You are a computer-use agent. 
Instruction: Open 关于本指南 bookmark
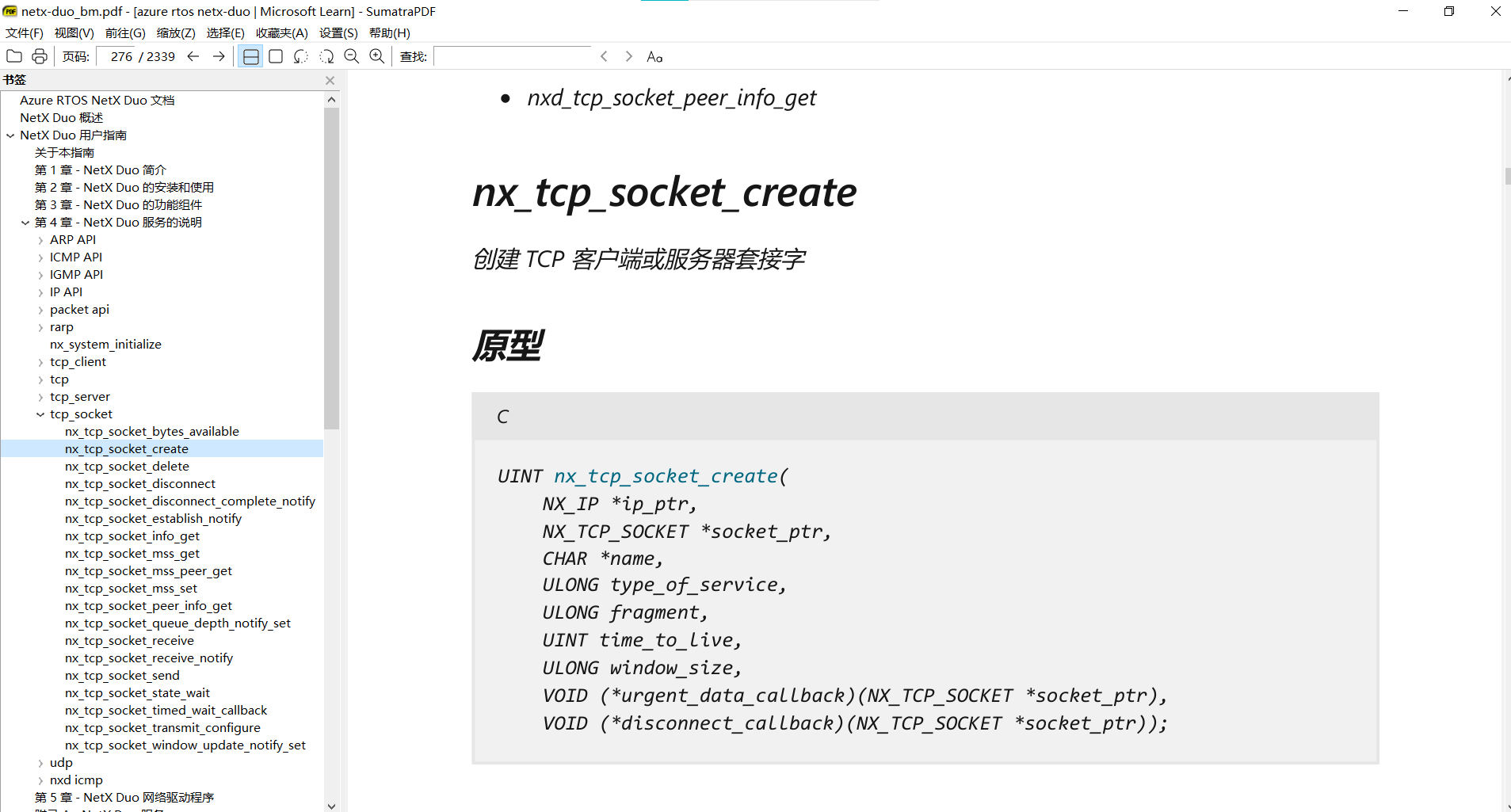(64, 153)
